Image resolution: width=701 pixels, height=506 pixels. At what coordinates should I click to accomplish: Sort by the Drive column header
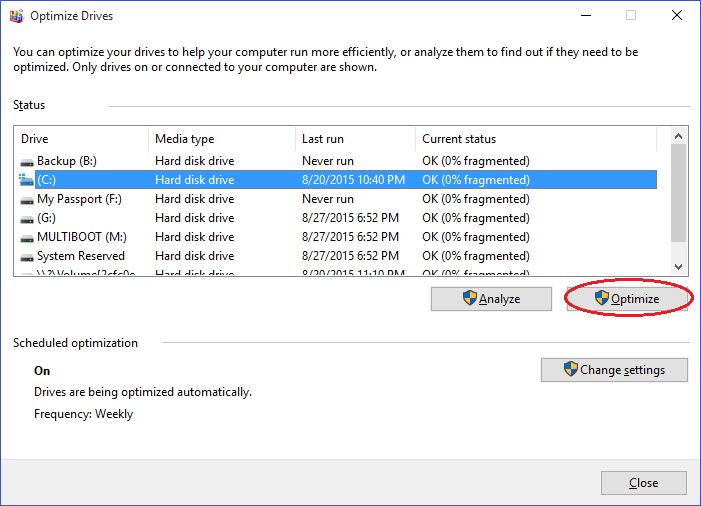click(x=81, y=139)
